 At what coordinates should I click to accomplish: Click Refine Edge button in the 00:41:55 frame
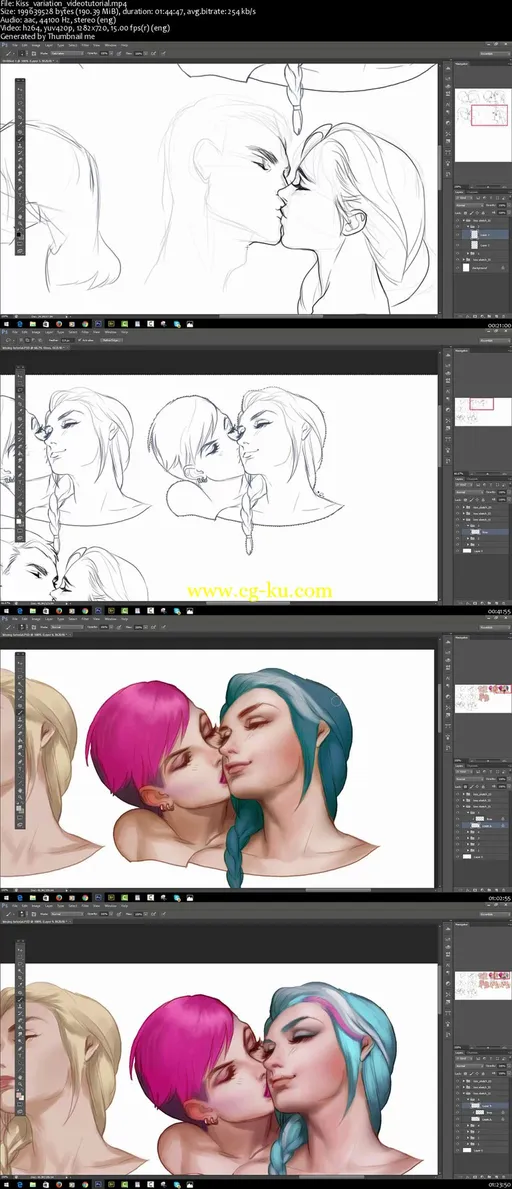[x=112, y=340]
